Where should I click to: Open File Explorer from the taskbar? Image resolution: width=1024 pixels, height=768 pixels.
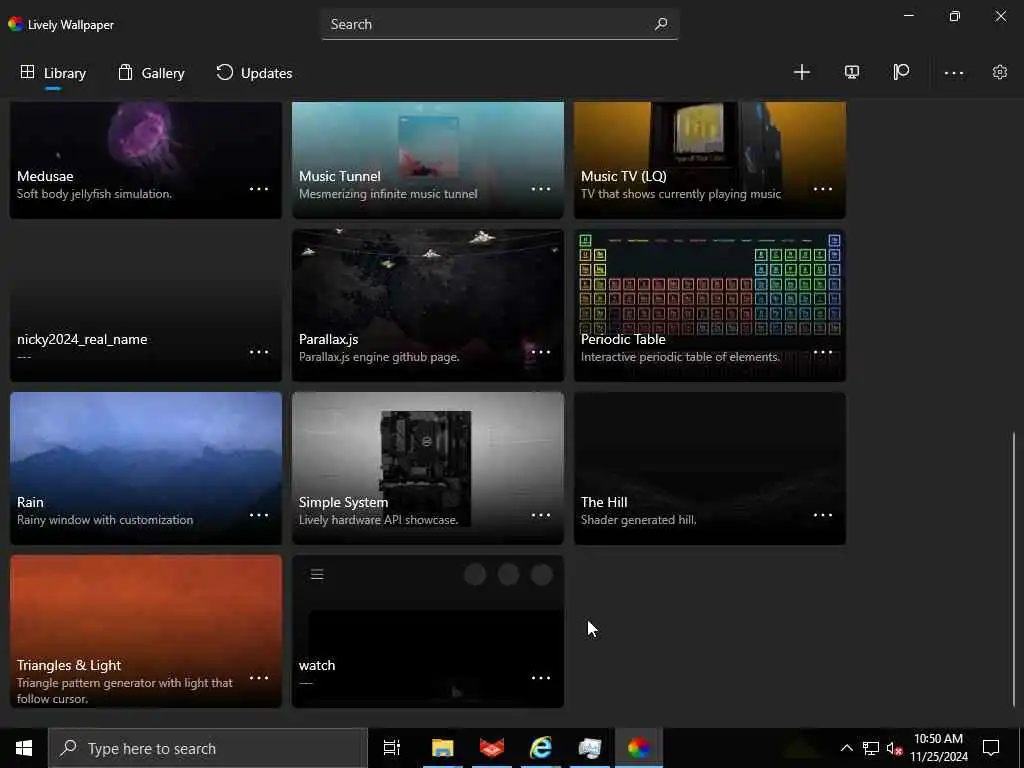pos(442,748)
